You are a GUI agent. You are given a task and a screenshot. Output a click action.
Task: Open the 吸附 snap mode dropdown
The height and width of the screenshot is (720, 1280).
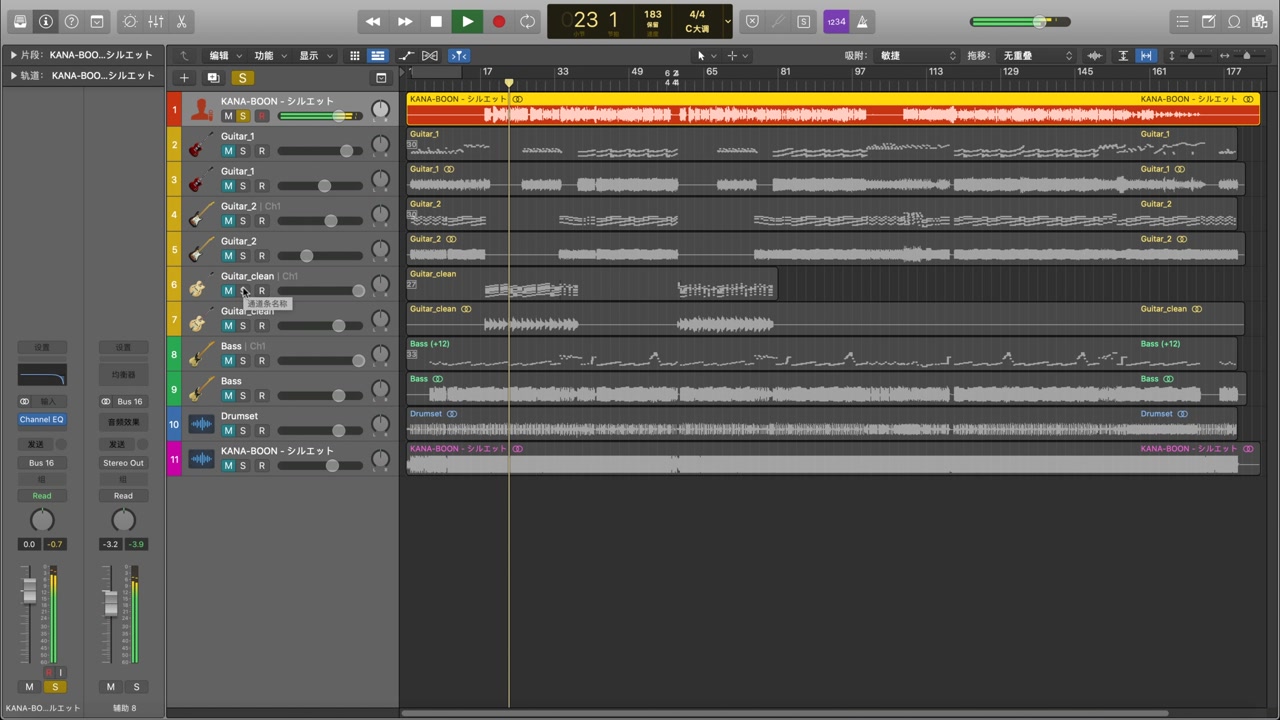point(917,56)
